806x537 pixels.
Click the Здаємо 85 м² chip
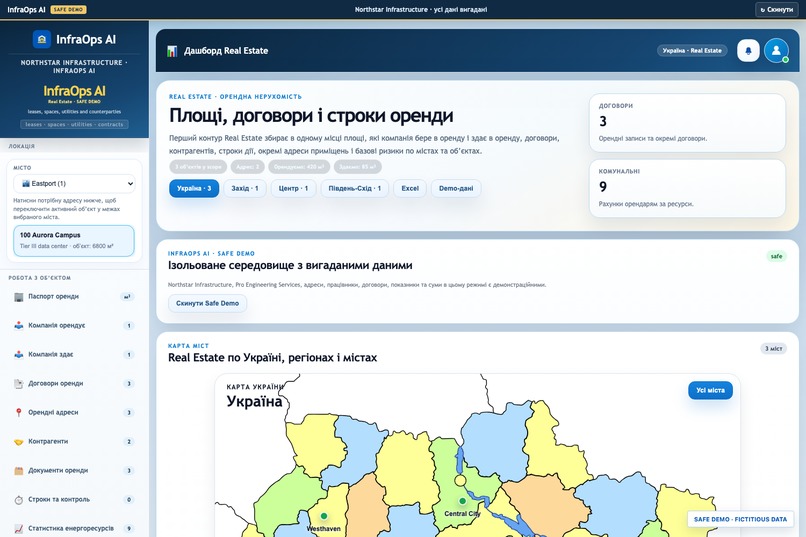click(x=357, y=166)
